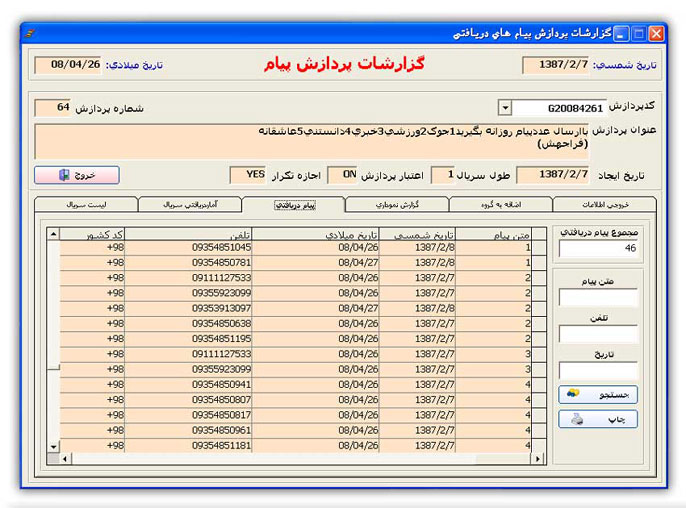The image size is (686, 508).
Task: Click the application icon in title bar
Action: point(30,33)
